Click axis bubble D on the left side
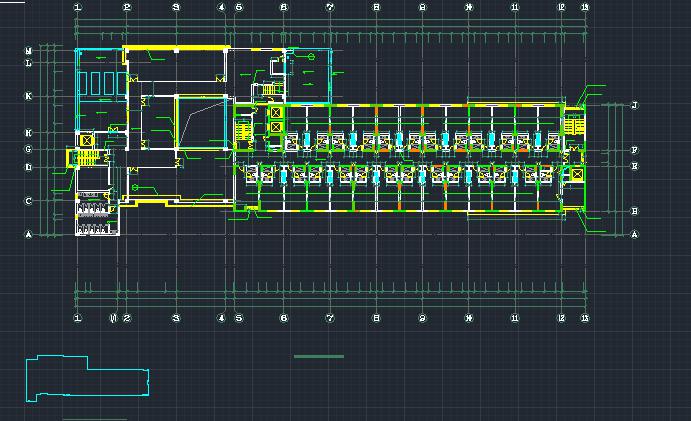The image size is (691, 421). coord(29,167)
